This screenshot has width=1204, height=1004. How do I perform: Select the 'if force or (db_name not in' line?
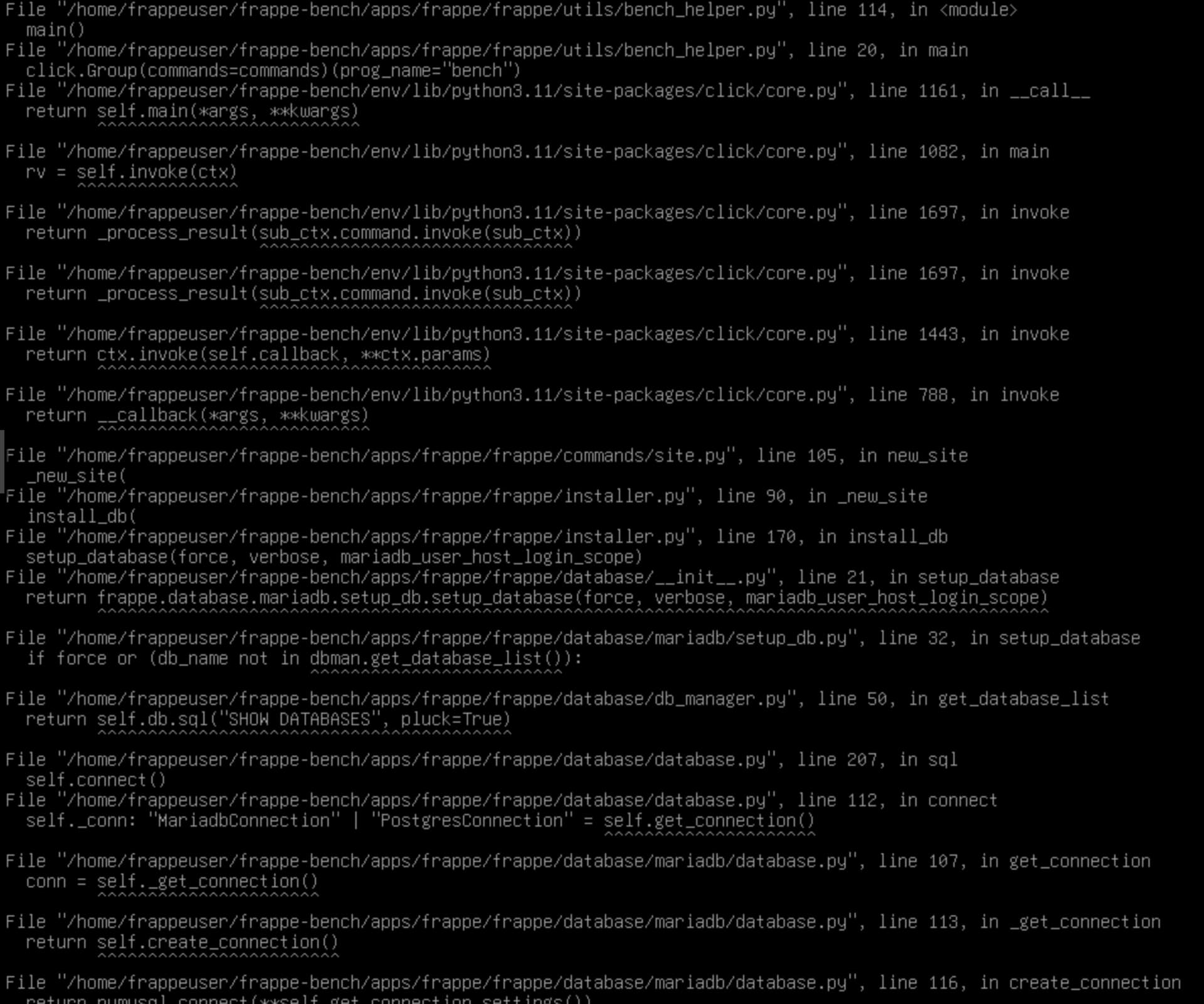coord(304,658)
